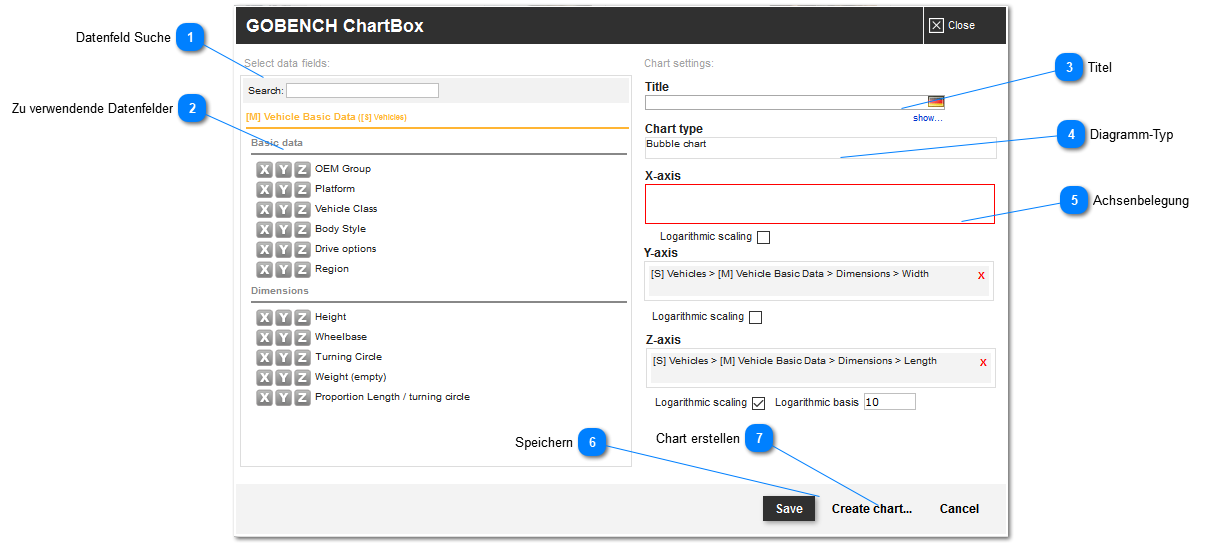
Task: Close the GOBENCH ChartBox window
Action: pos(952,25)
